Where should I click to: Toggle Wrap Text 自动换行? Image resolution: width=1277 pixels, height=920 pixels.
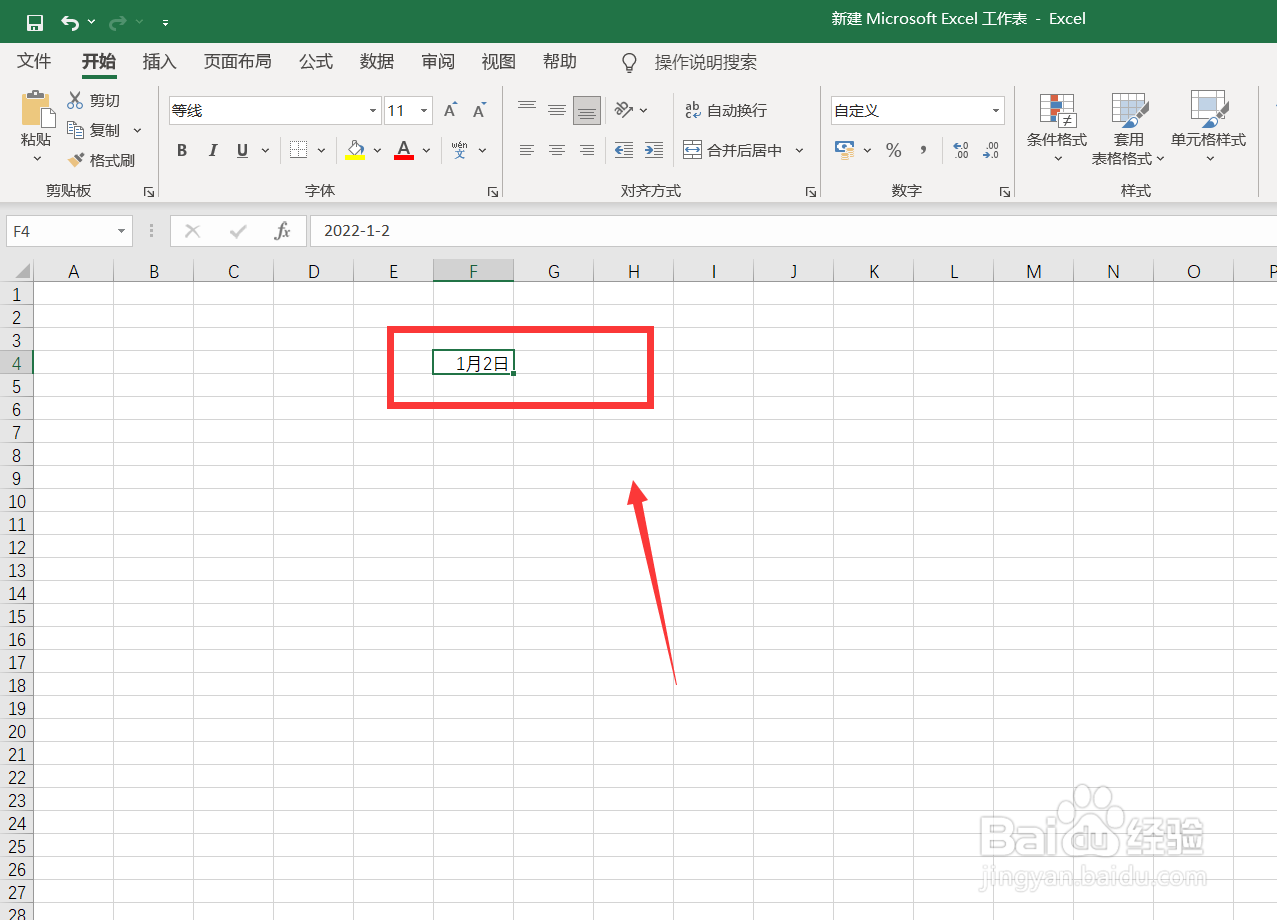click(x=725, y=110)
